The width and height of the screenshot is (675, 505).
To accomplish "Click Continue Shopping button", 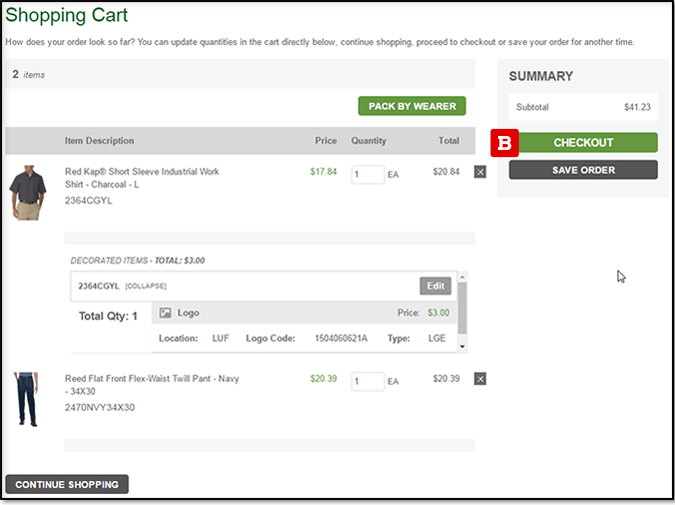I will [67, 485].
